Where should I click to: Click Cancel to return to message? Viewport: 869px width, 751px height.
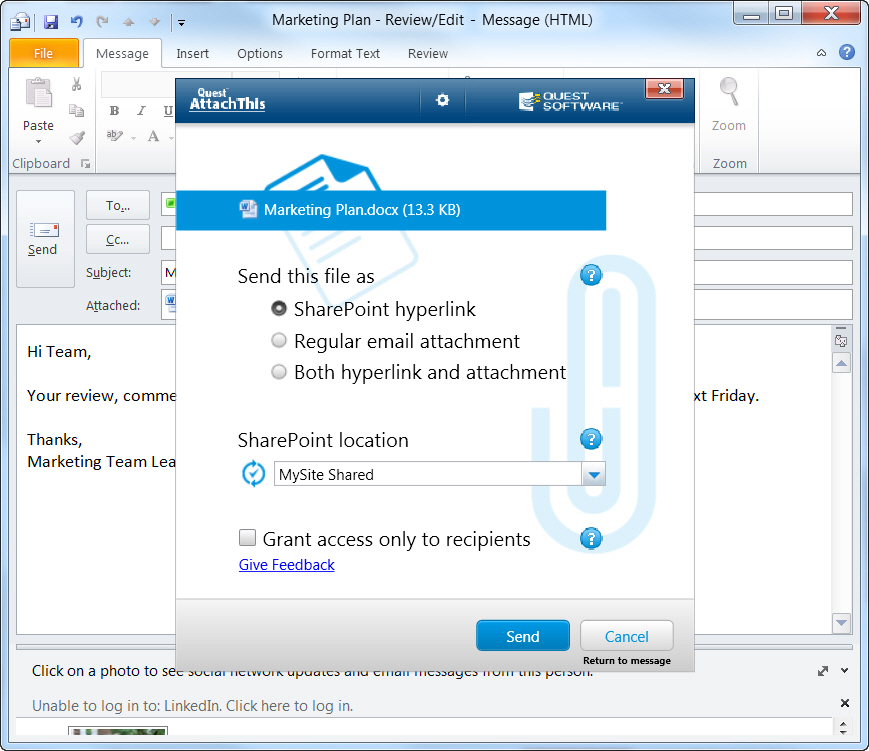pyautogui.click(x=626, y=636)
